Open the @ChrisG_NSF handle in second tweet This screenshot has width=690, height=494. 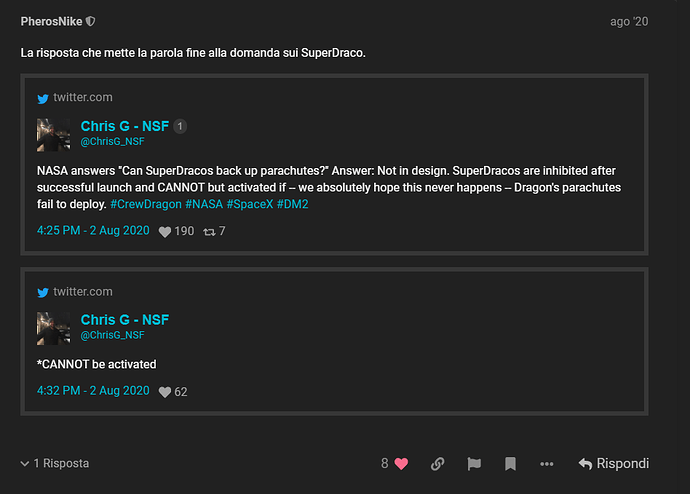click(113, 336)
